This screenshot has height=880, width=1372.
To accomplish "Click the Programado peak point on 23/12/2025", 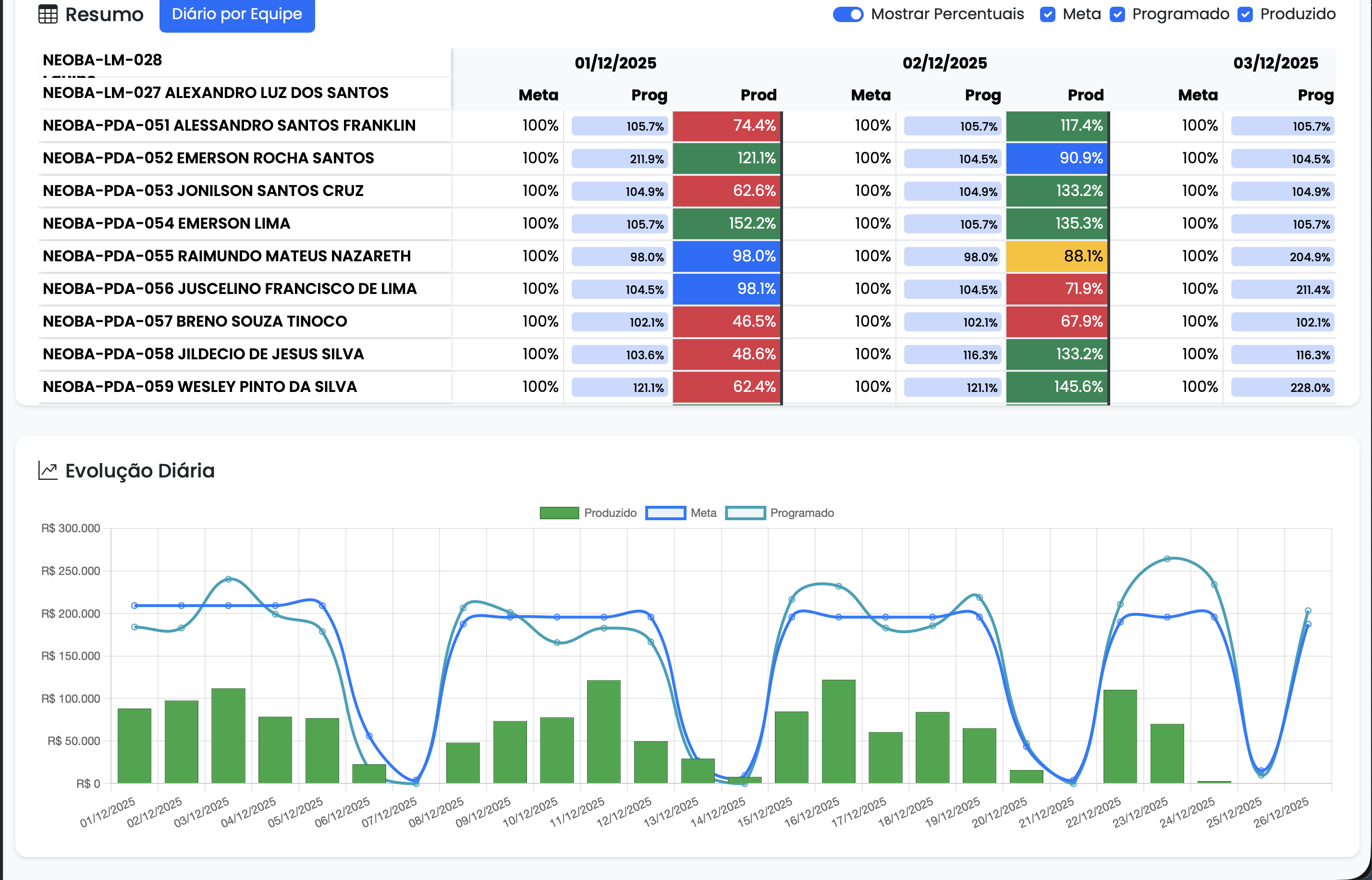I will [1167, 559].
